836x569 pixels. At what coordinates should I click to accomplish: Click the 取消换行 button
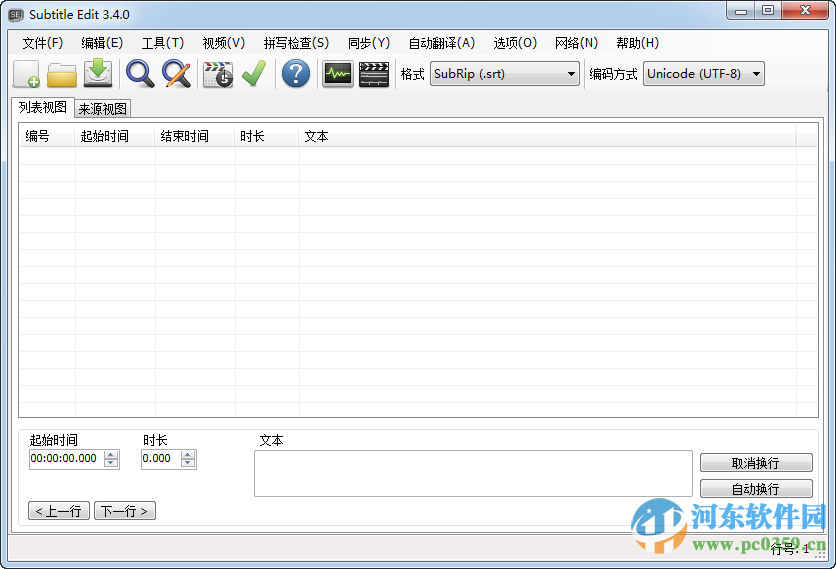click(x=756, y=463)
